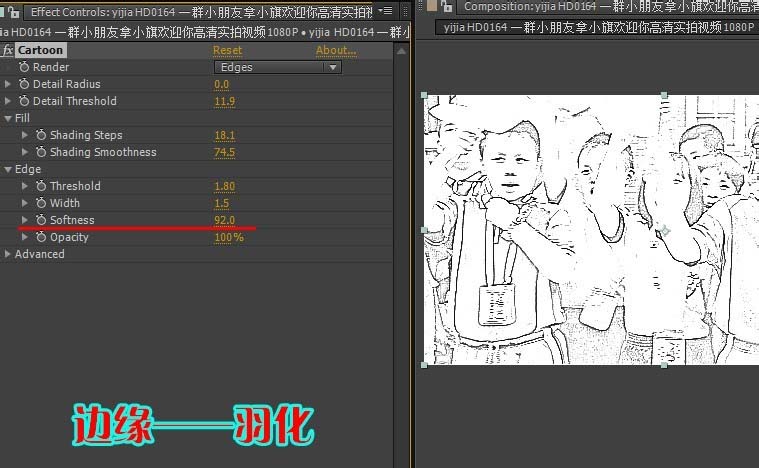Toggle the Effect Controls panel lock icon
Viewport: 759px width, 468px height.
(13, 11)
